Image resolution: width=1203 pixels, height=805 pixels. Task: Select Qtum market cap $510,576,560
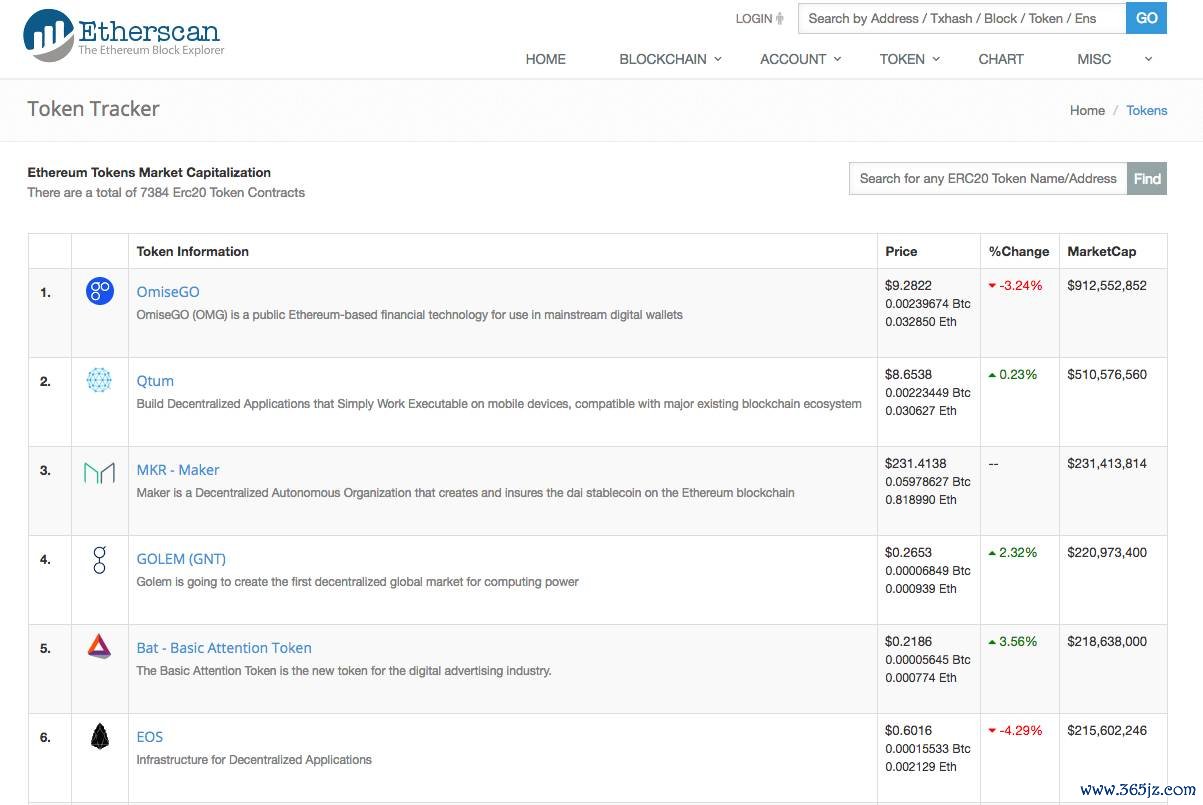pyautogui.click(x=1107, y=374)
